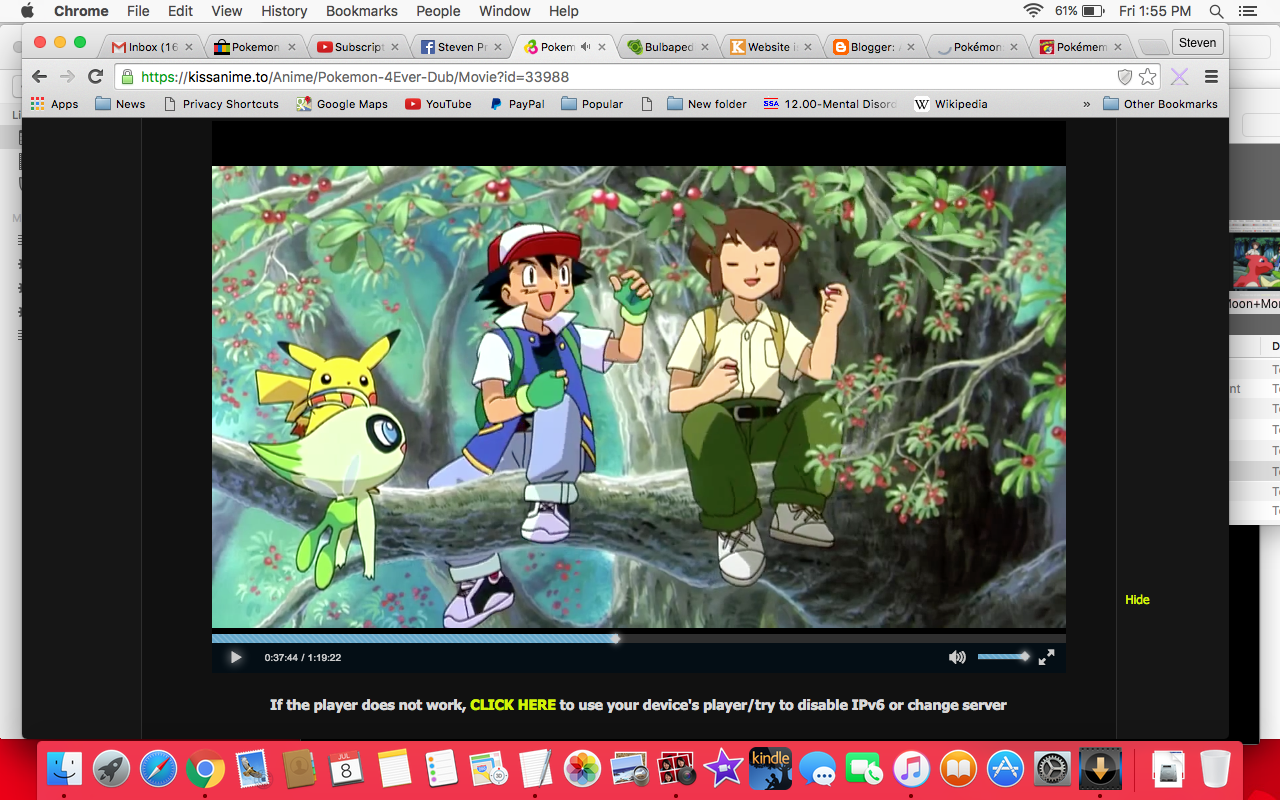Image resolution: width=1280 pixels, height=800 pixels.
Task: Mute the video player audio
Action: (957, 657)
